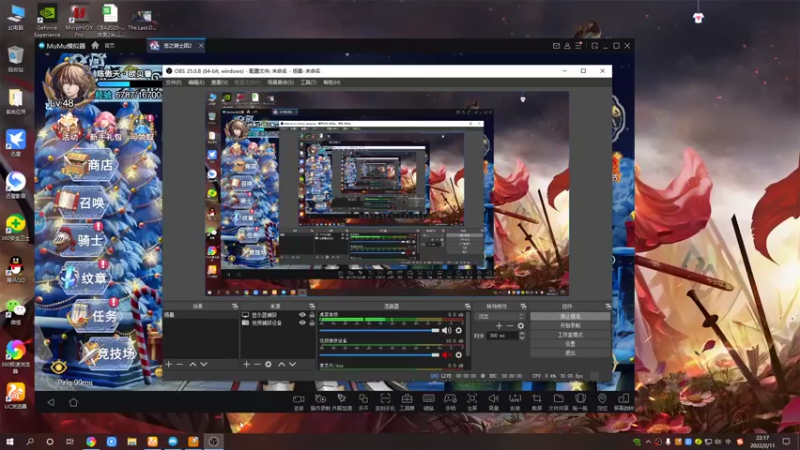Toggle lock on display capture source
This screenshot has width=800, height=450.
pos(312,315)
